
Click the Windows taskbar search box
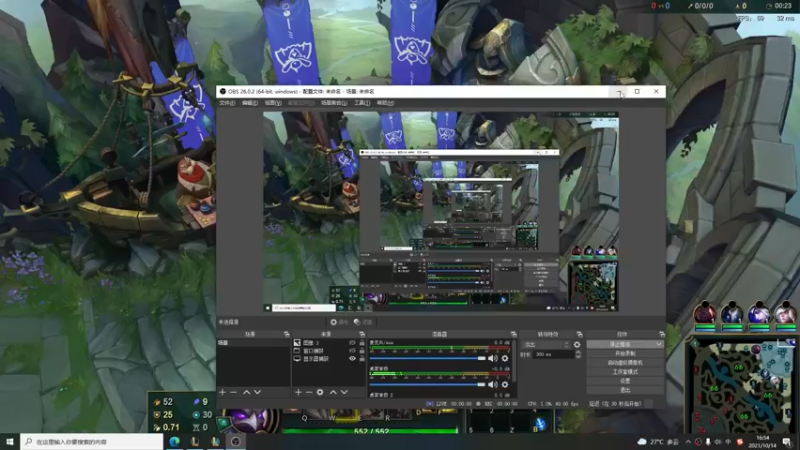(x=92, y=442)
